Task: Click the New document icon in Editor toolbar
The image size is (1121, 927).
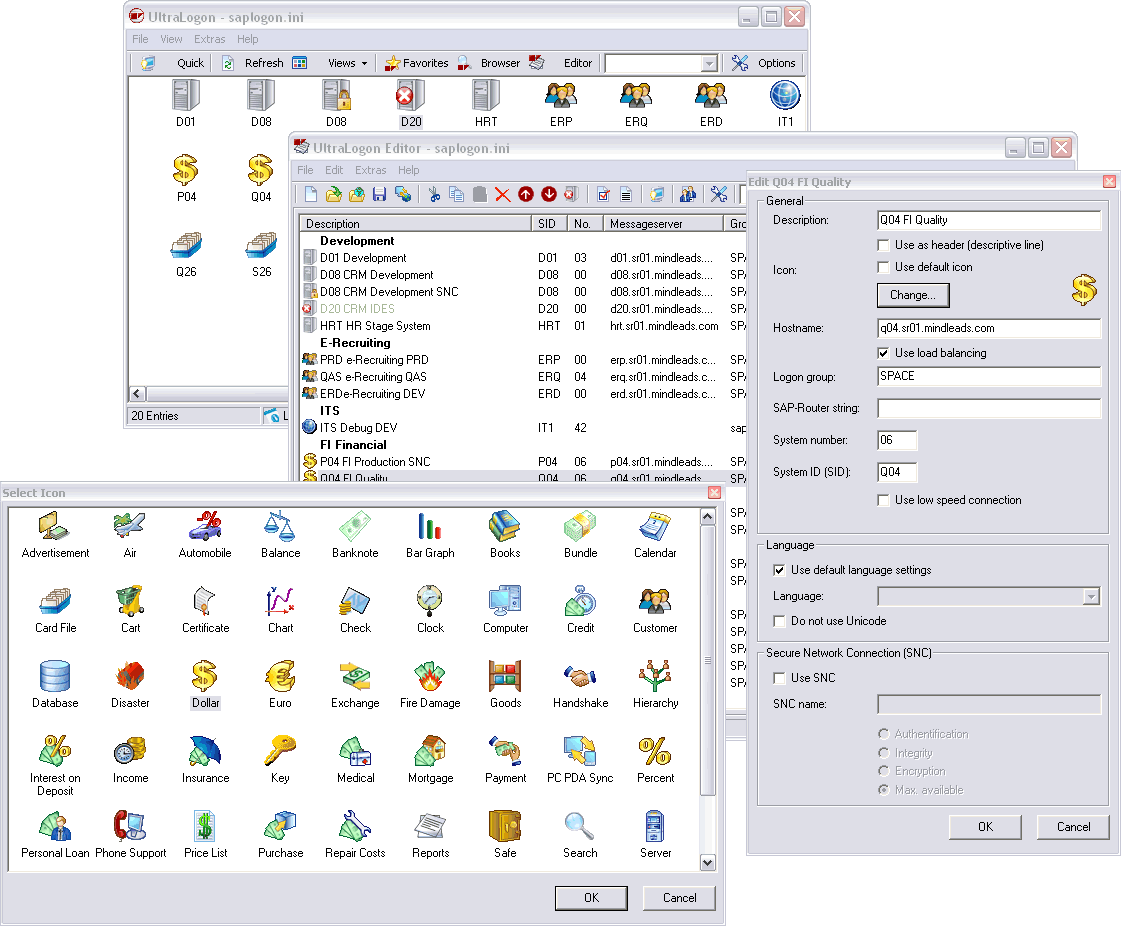Action: pyautogui.click(x=310, y=194)
